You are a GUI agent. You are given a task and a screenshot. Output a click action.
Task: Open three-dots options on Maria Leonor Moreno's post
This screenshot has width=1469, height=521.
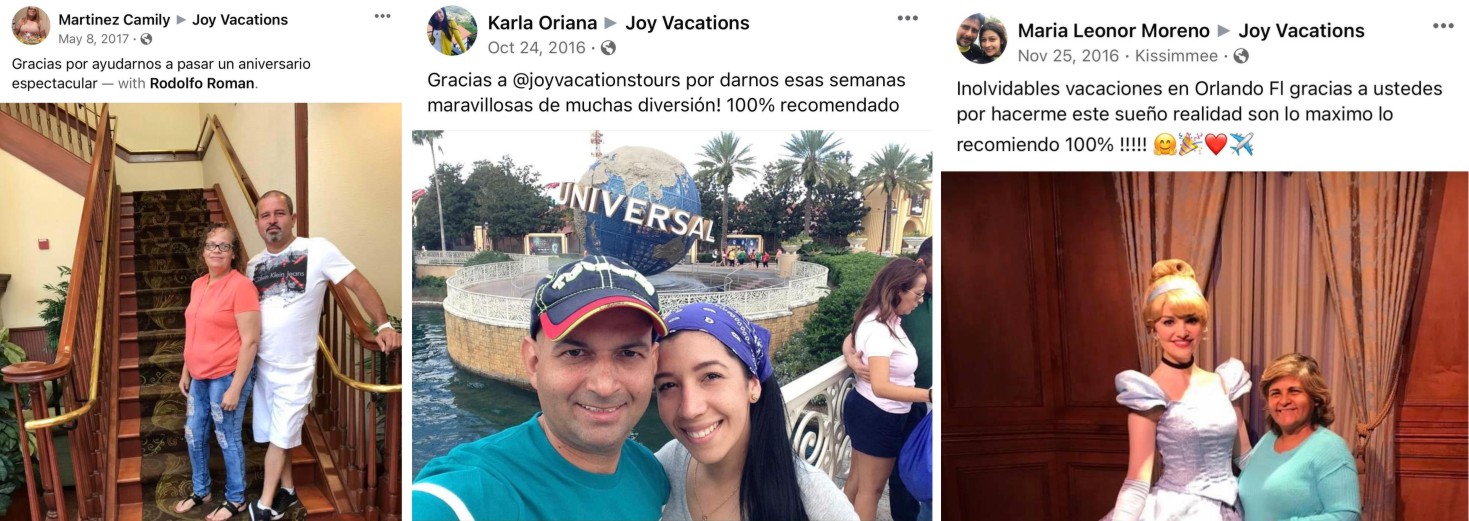1443,26
